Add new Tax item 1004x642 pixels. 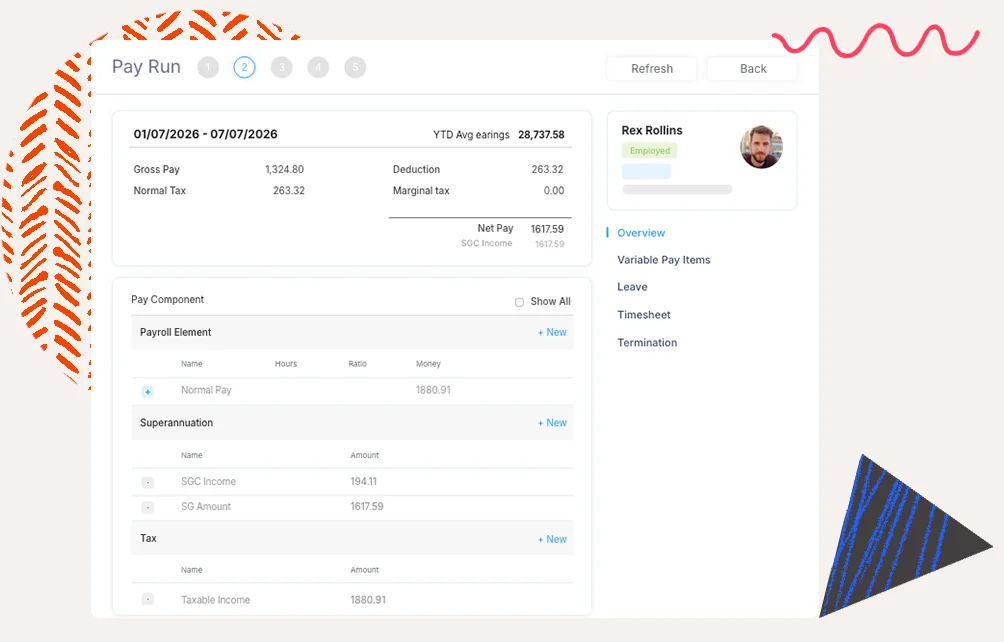[x=552, y=540]
